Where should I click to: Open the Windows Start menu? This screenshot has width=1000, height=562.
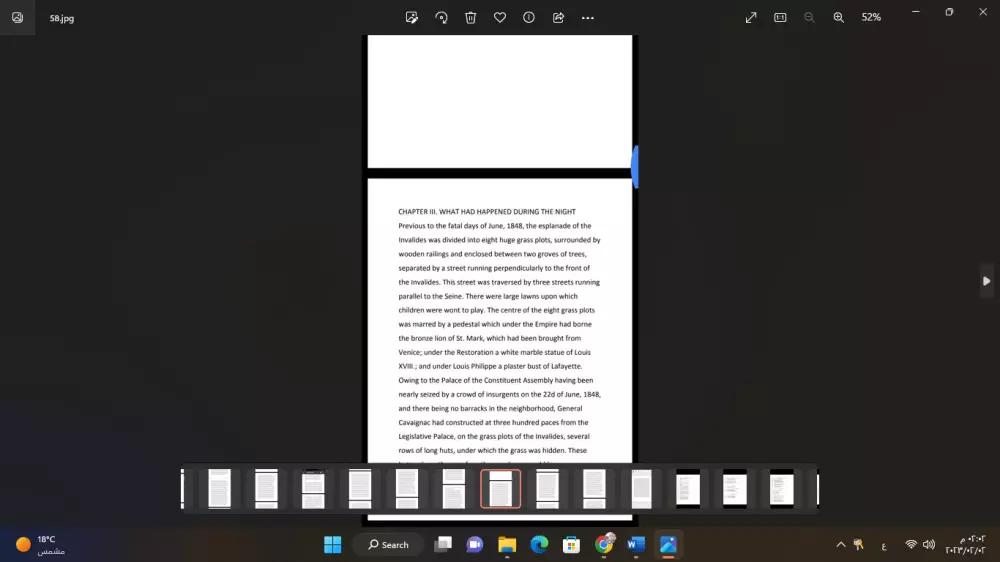[332, 545]
